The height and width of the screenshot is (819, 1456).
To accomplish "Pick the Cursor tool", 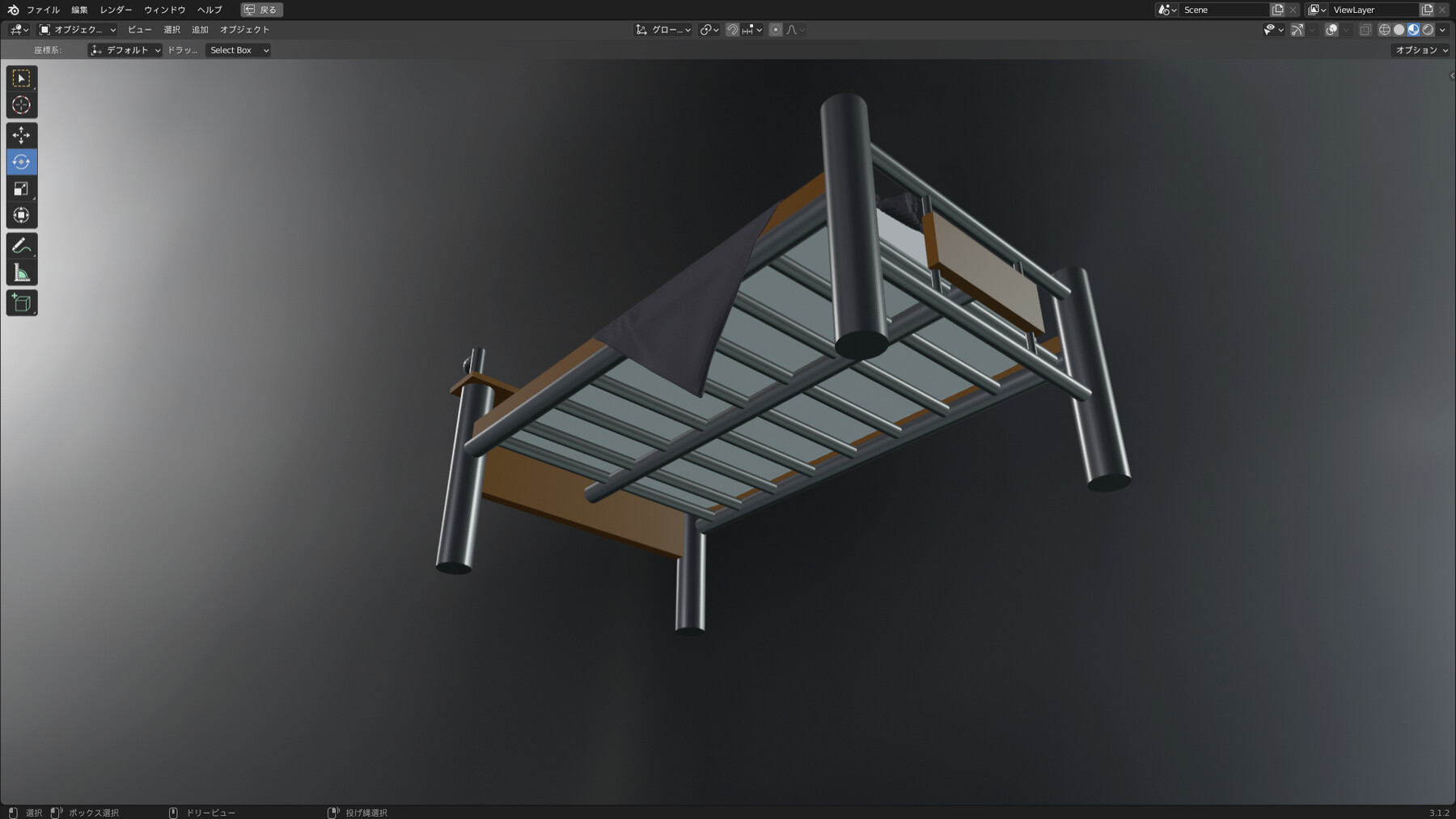I will point(22,105).
